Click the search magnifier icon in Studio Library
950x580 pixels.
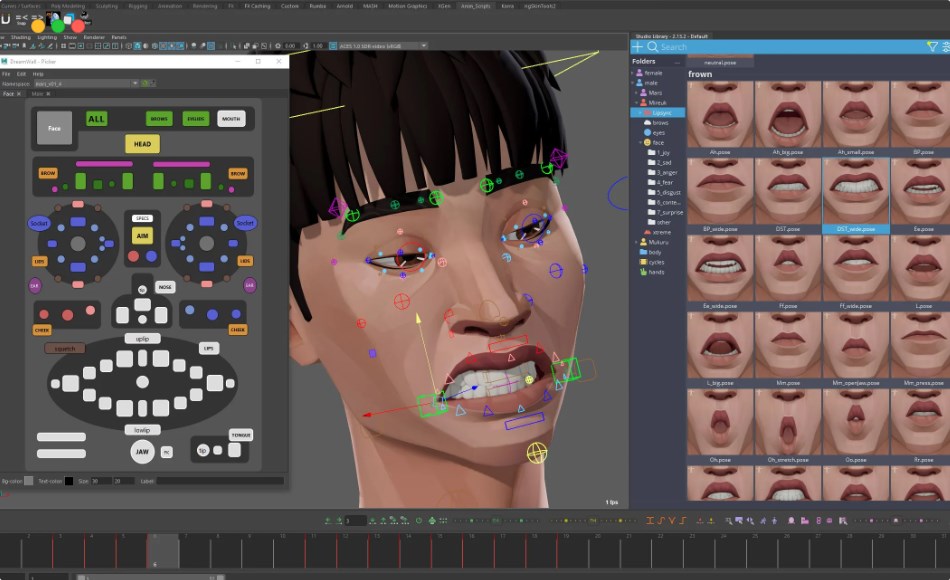click(x=653, y=47)
